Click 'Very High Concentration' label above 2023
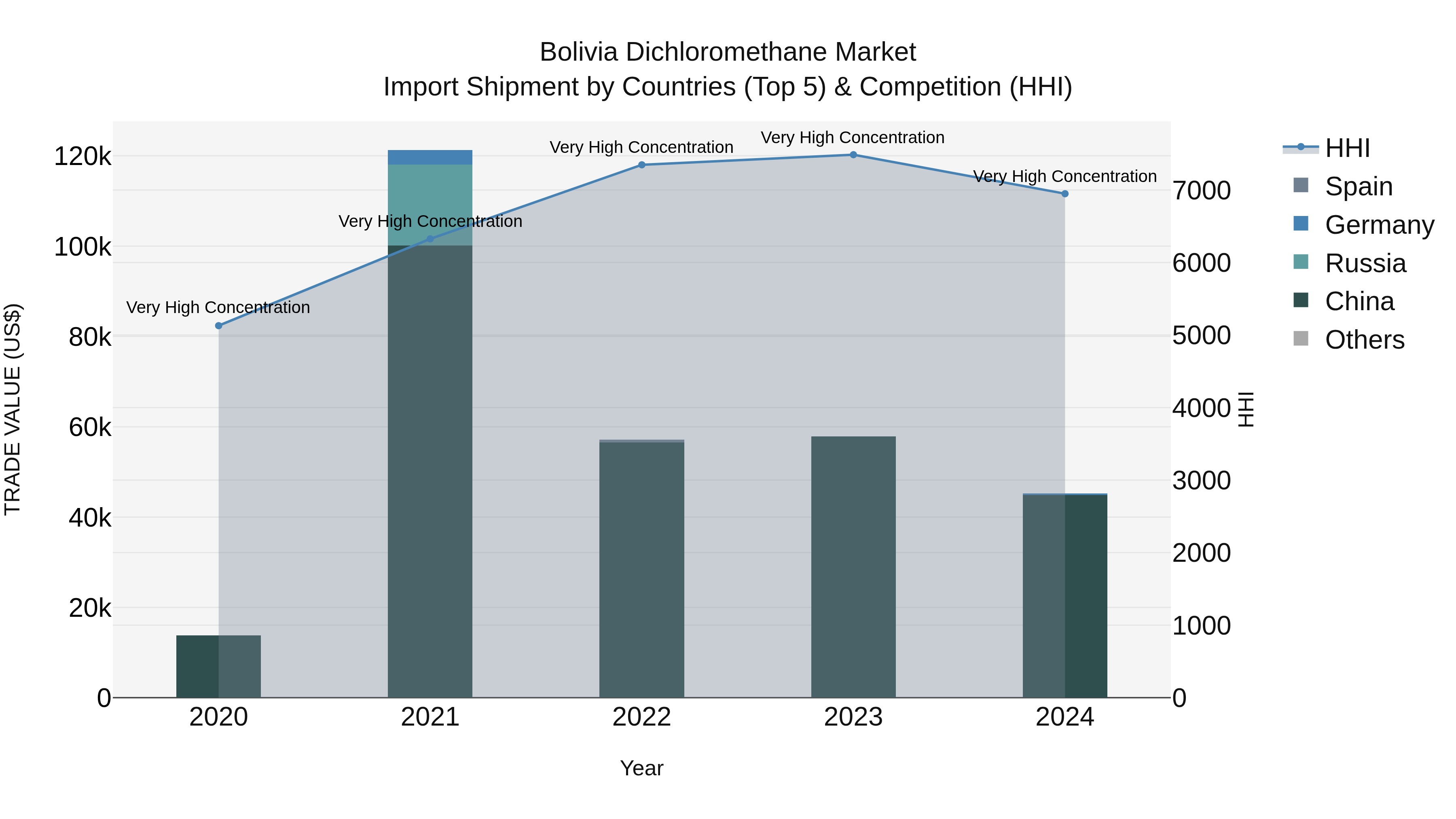The width and height of the screenshot is (1456, 819). (853, 138)
